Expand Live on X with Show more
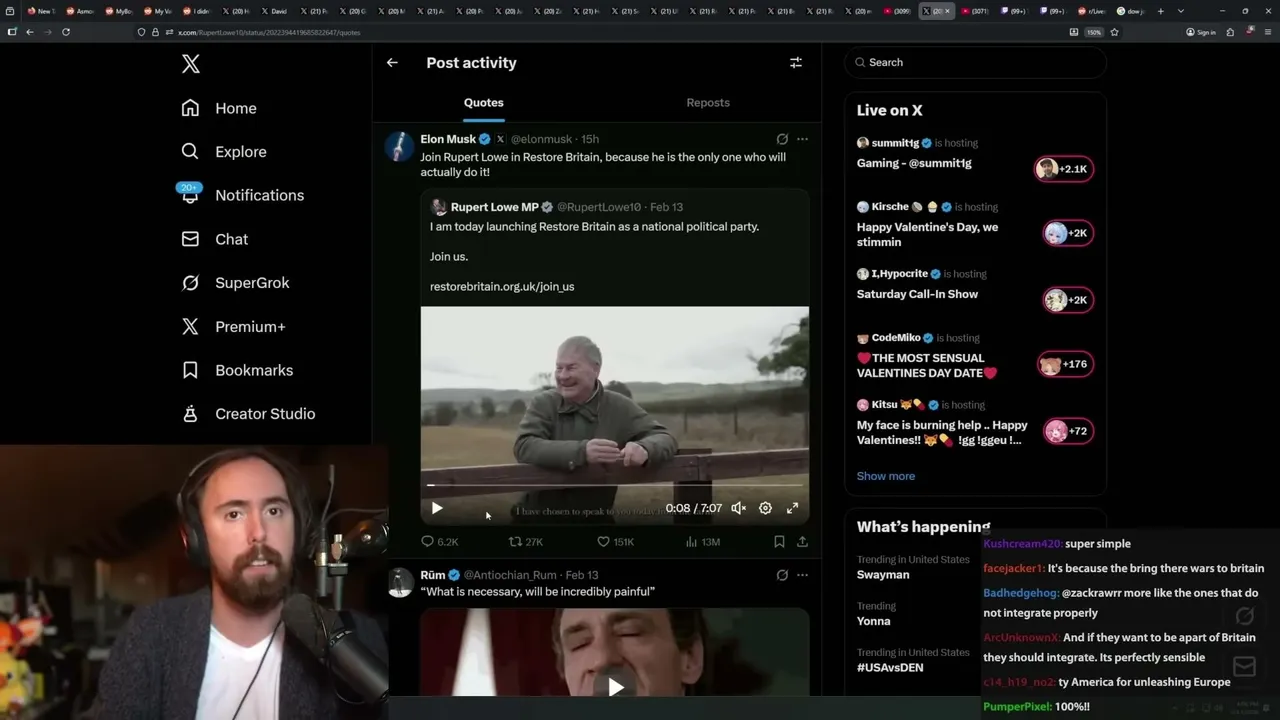The height and width of the screenshot is (720, 1280). pyautogui.click(x=886, y=476)
